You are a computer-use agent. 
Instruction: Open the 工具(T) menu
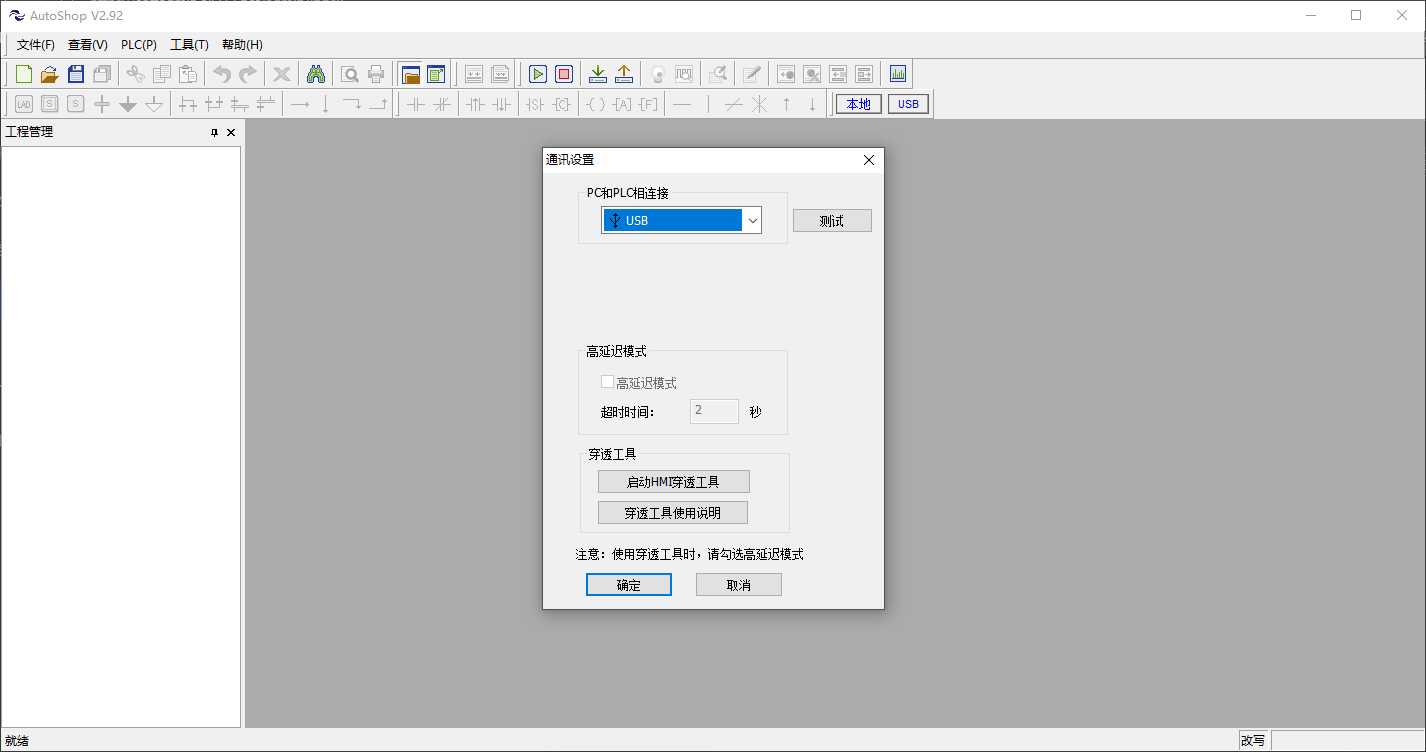189,45
